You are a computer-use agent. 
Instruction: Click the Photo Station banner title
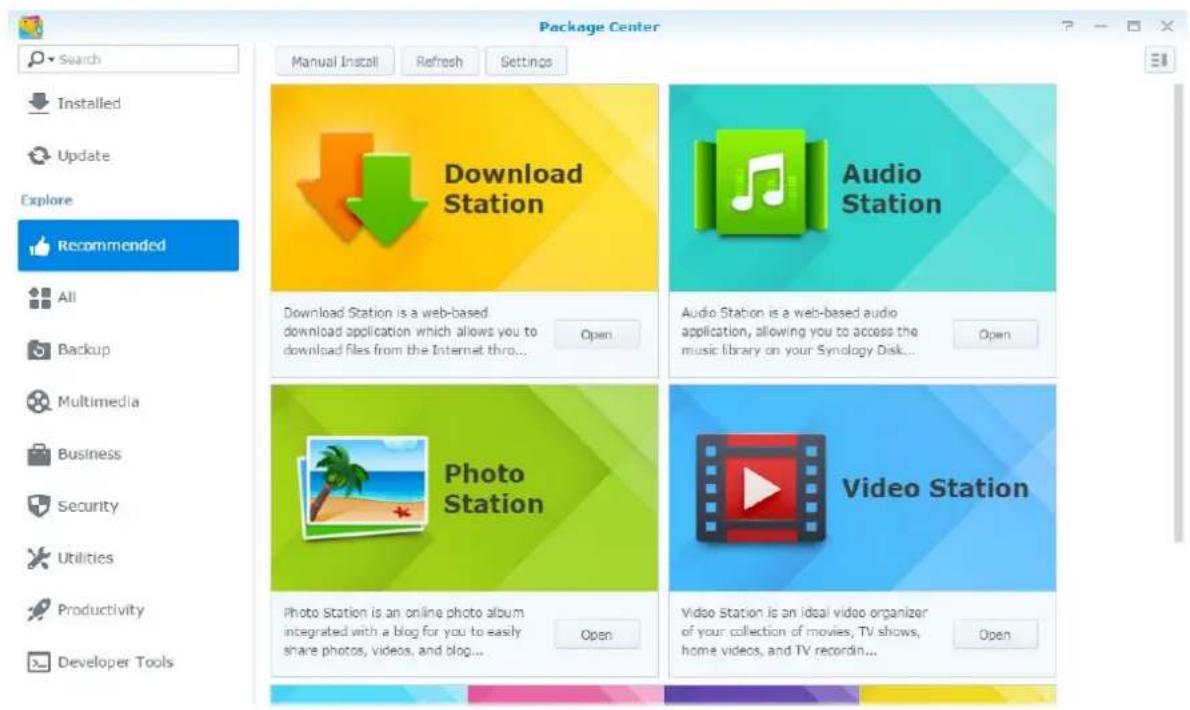point(493,489)
